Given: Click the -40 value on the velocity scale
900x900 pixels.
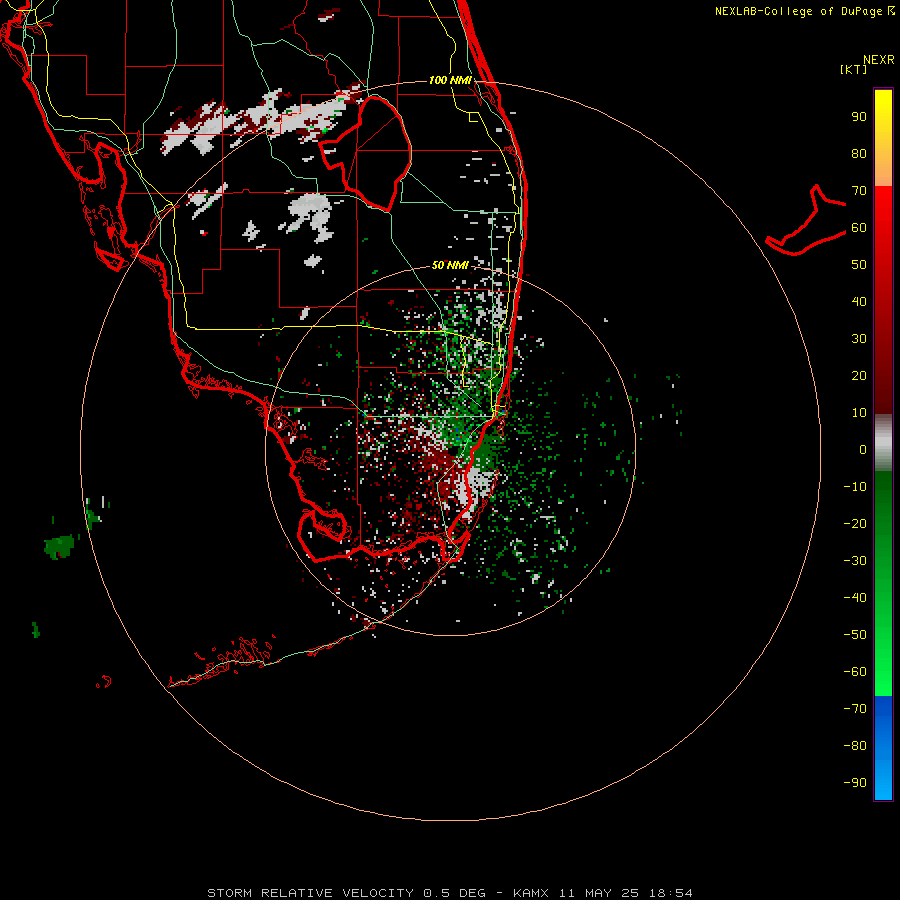Looking at the screenshot, I should pyautogui.click(x=855, y=598).
